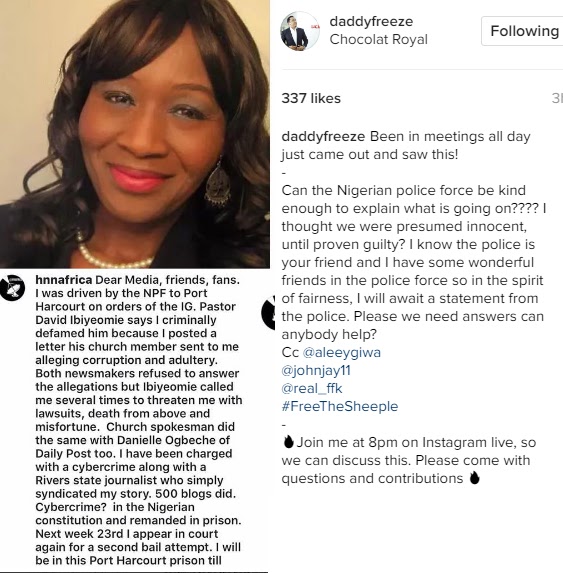Screen dimensions: 563x573
Task: Open the daddyfreeze username in header
Action: 371,21
